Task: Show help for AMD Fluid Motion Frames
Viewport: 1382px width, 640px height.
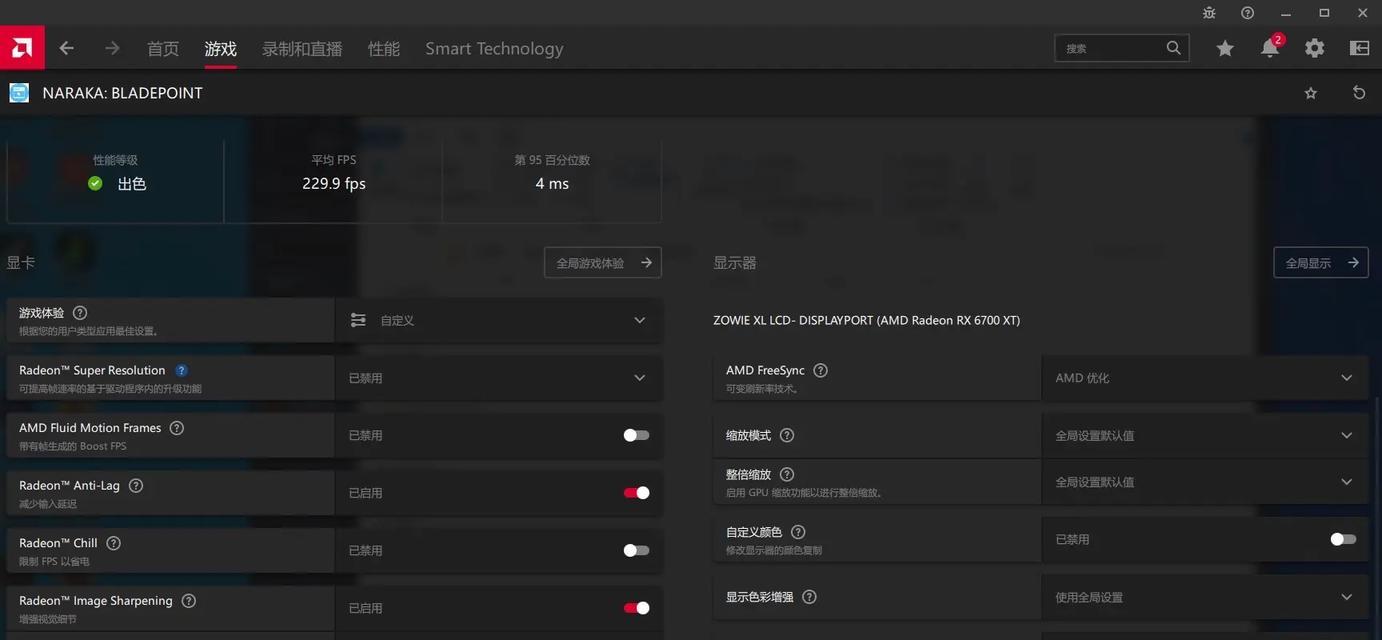Action: [177, 428]
